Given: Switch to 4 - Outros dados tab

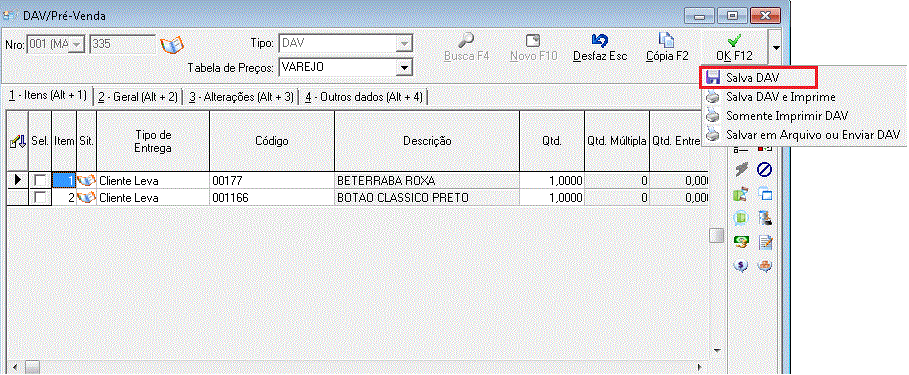Looking at the screenshot, I should point(365,97).
